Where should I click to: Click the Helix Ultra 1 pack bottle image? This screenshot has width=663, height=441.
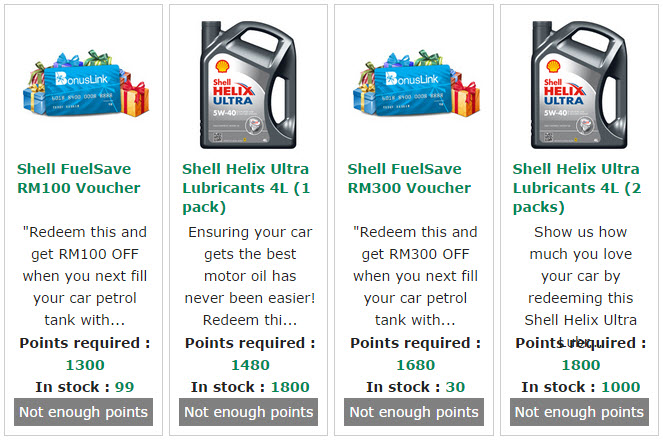pyautogui.click(x=249, y=83)
